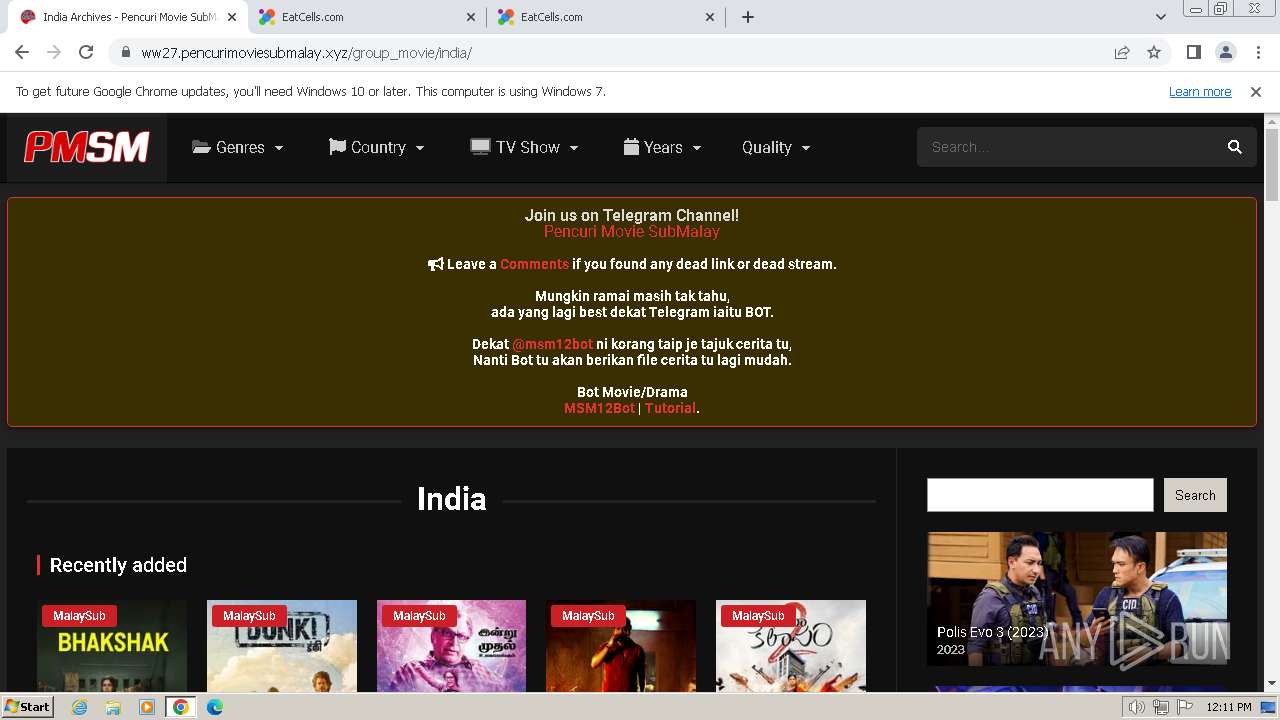
Task: Click the top navigation Search field
Action: [x=1066, y=147]
